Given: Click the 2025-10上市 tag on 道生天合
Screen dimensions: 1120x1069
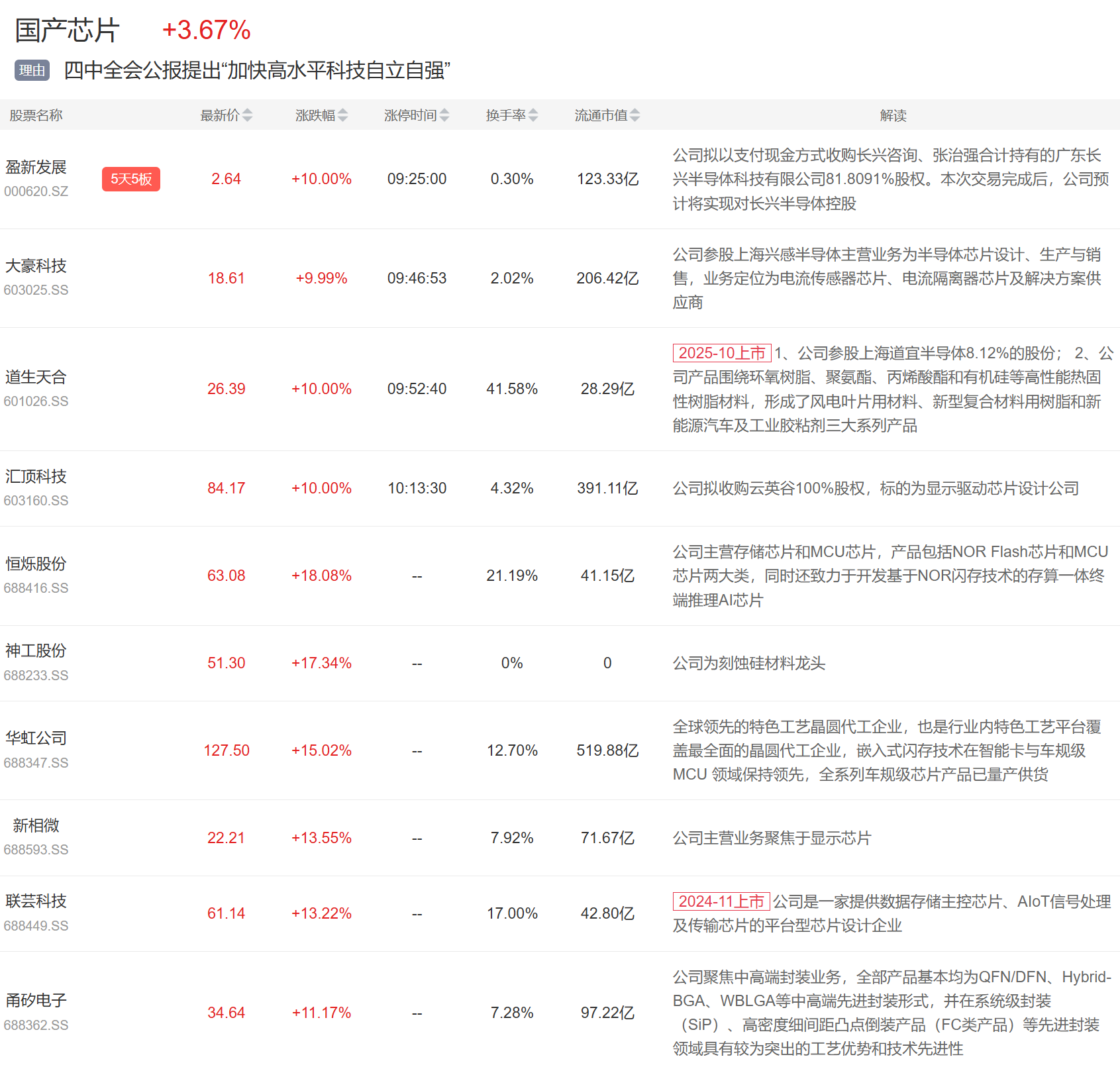Looking at the screenshot, I should [721, 353].
